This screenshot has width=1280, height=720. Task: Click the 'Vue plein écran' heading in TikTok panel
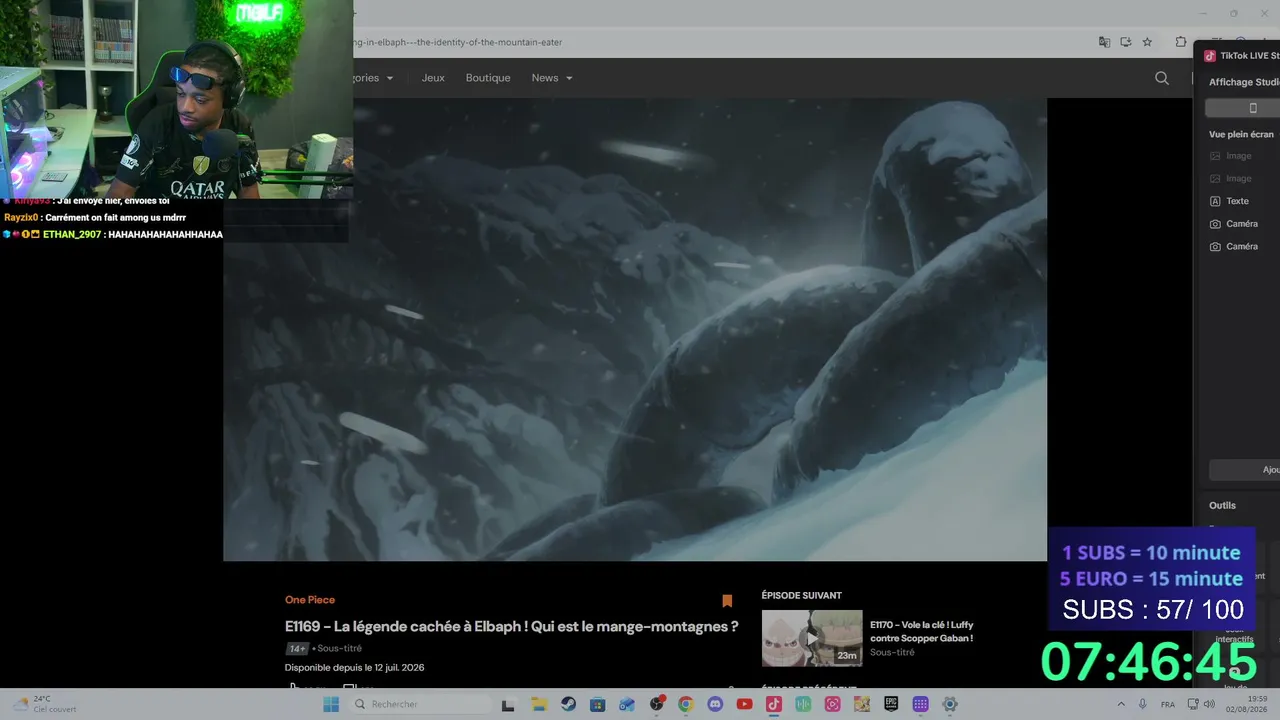tap(1241, 134)
